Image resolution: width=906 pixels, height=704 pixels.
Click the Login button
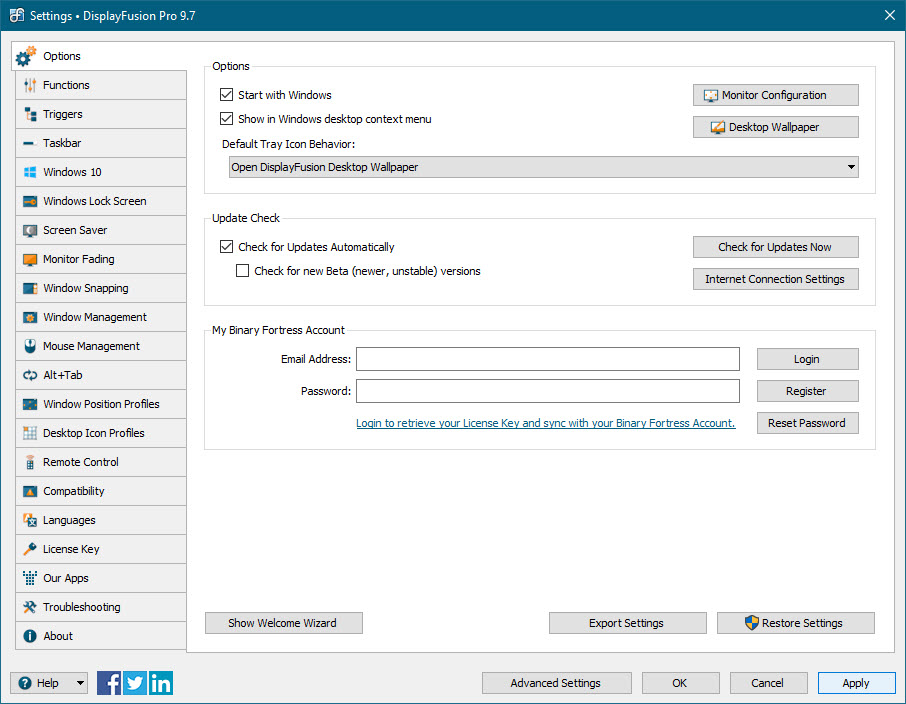[807, 360]
